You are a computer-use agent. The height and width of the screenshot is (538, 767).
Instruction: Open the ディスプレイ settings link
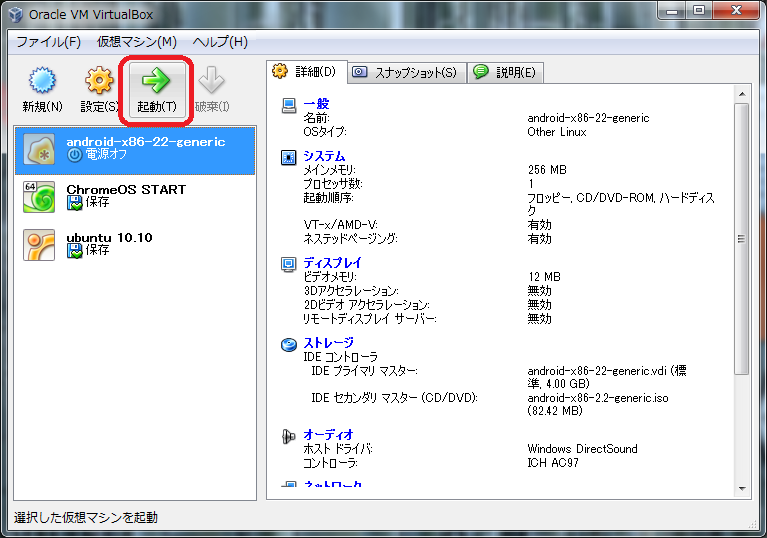point(332,263)
